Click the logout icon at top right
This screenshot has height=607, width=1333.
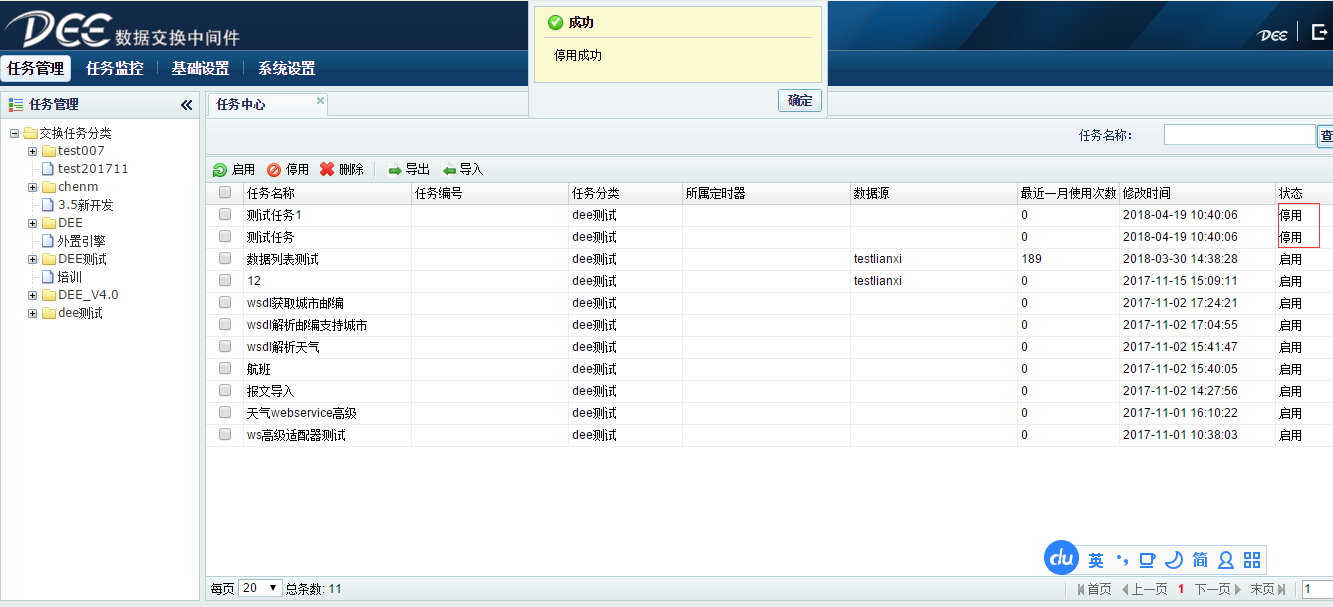[x=1319, y=32]
